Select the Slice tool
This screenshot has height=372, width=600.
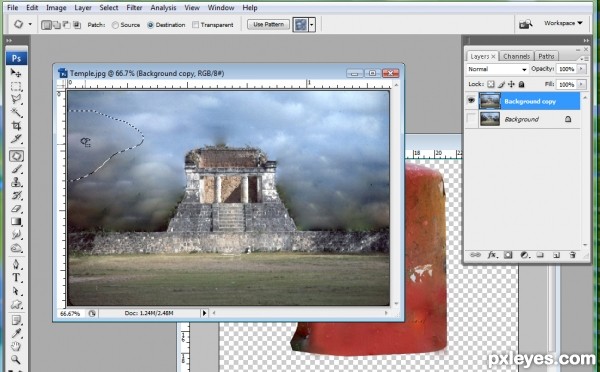16,139
